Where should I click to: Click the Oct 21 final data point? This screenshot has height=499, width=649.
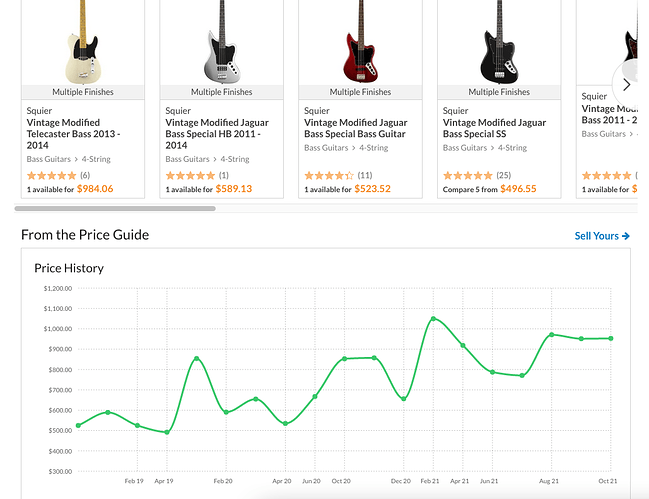coord(611,338)
